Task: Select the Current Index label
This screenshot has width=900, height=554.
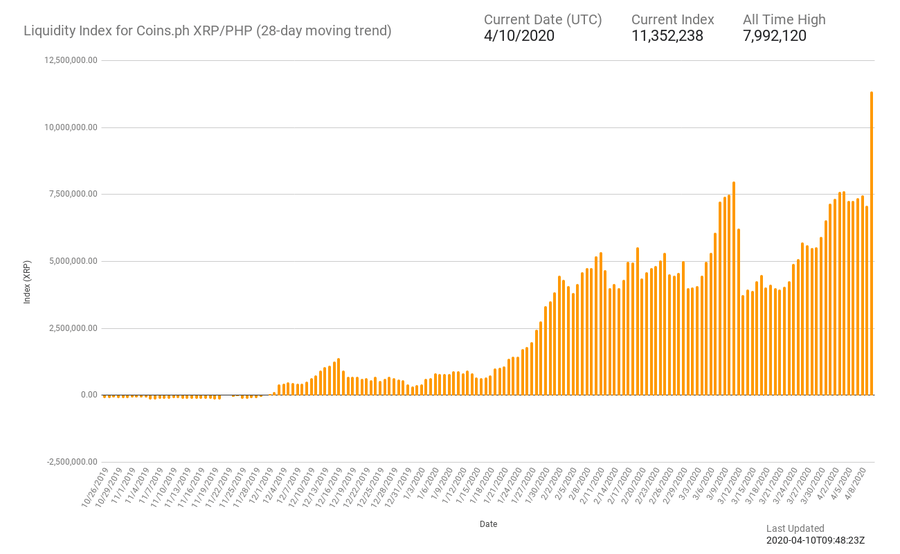Action: (672, 20)
